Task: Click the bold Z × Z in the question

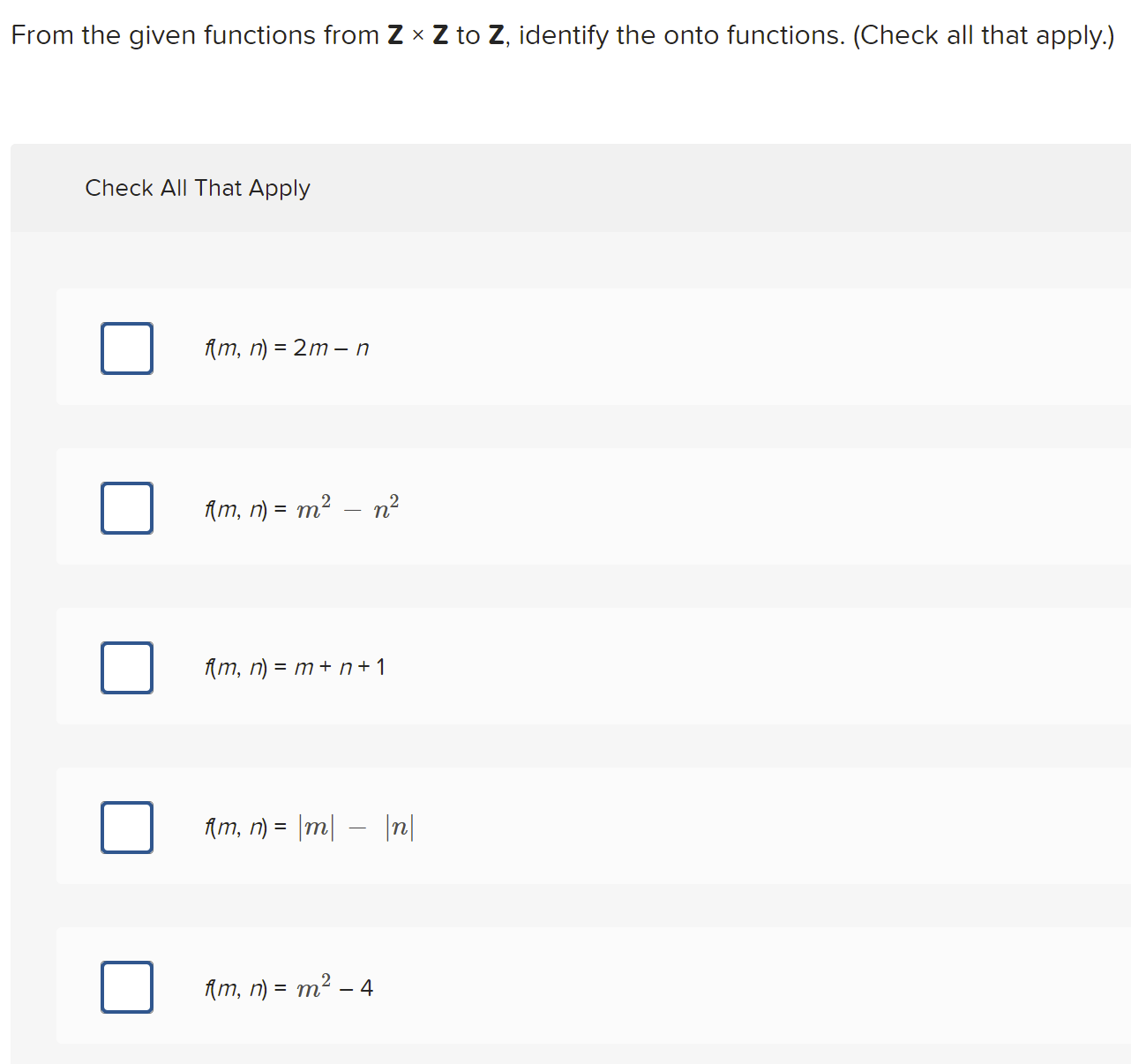Action: tap(418, 35)
